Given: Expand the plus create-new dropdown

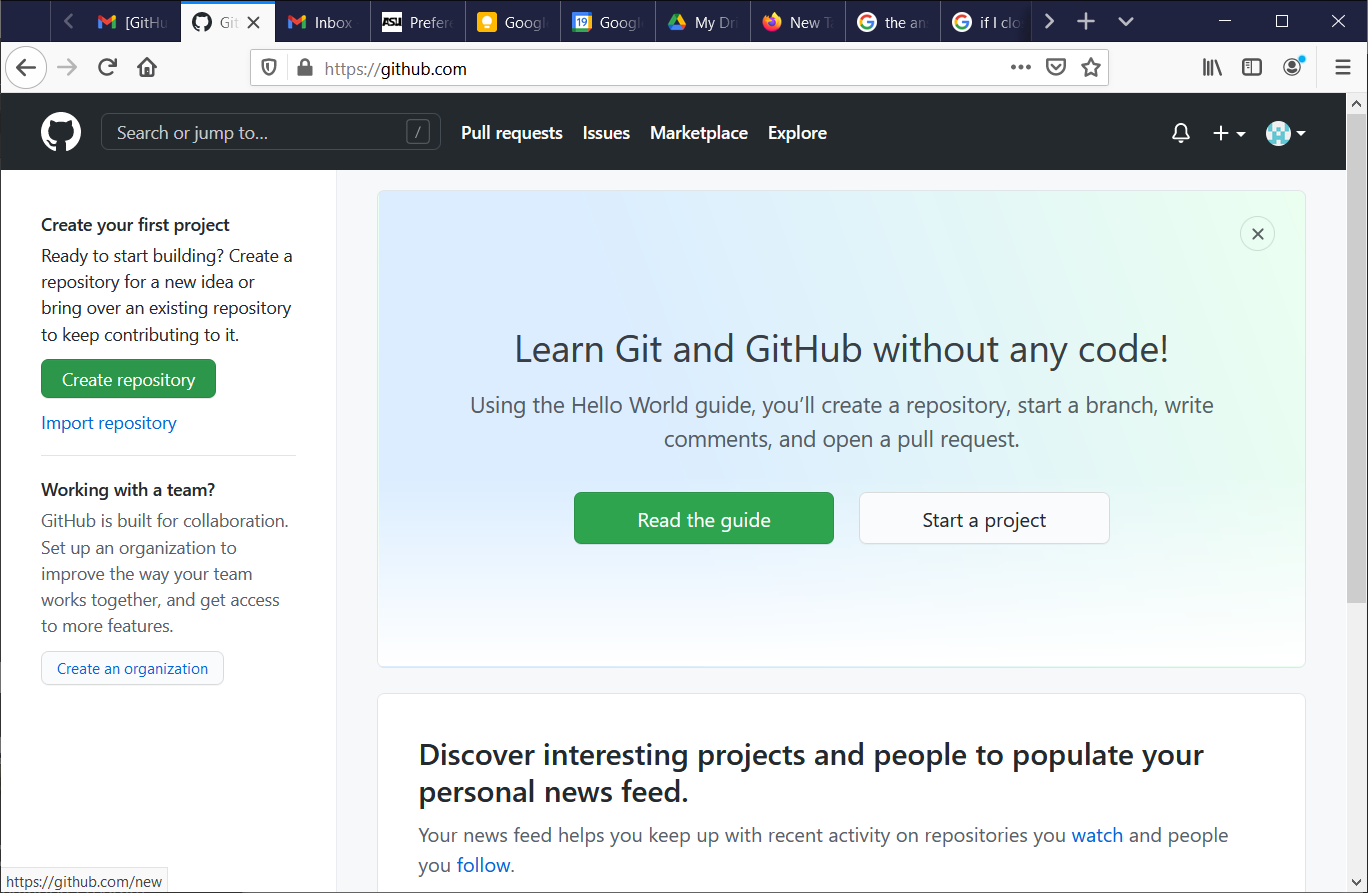Looking at the screenshot, I should [x=1229, y=133].
